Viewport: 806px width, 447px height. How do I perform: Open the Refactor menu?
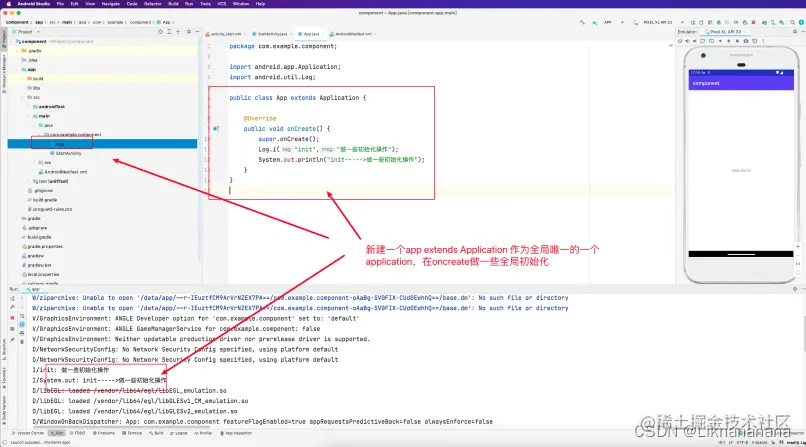coord(153,4)
